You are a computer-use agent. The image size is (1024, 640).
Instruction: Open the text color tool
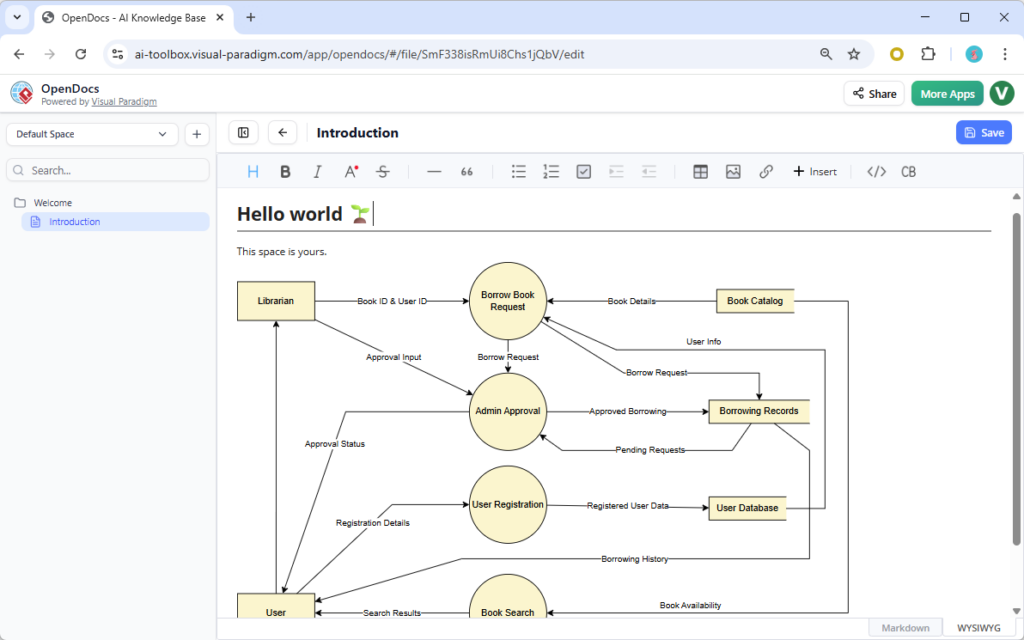point(350,171)
